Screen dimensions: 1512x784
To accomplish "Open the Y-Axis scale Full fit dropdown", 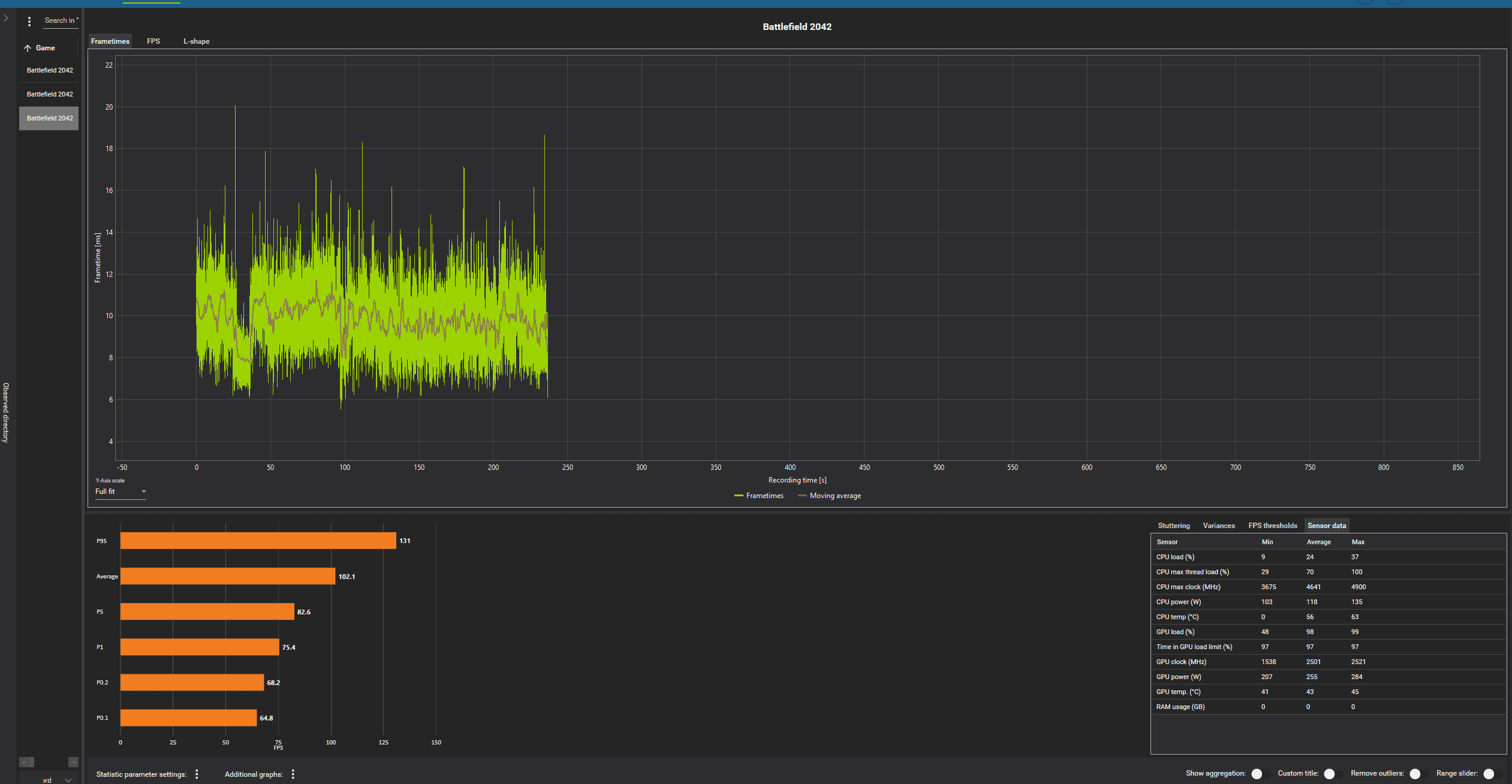I will 121,491.
